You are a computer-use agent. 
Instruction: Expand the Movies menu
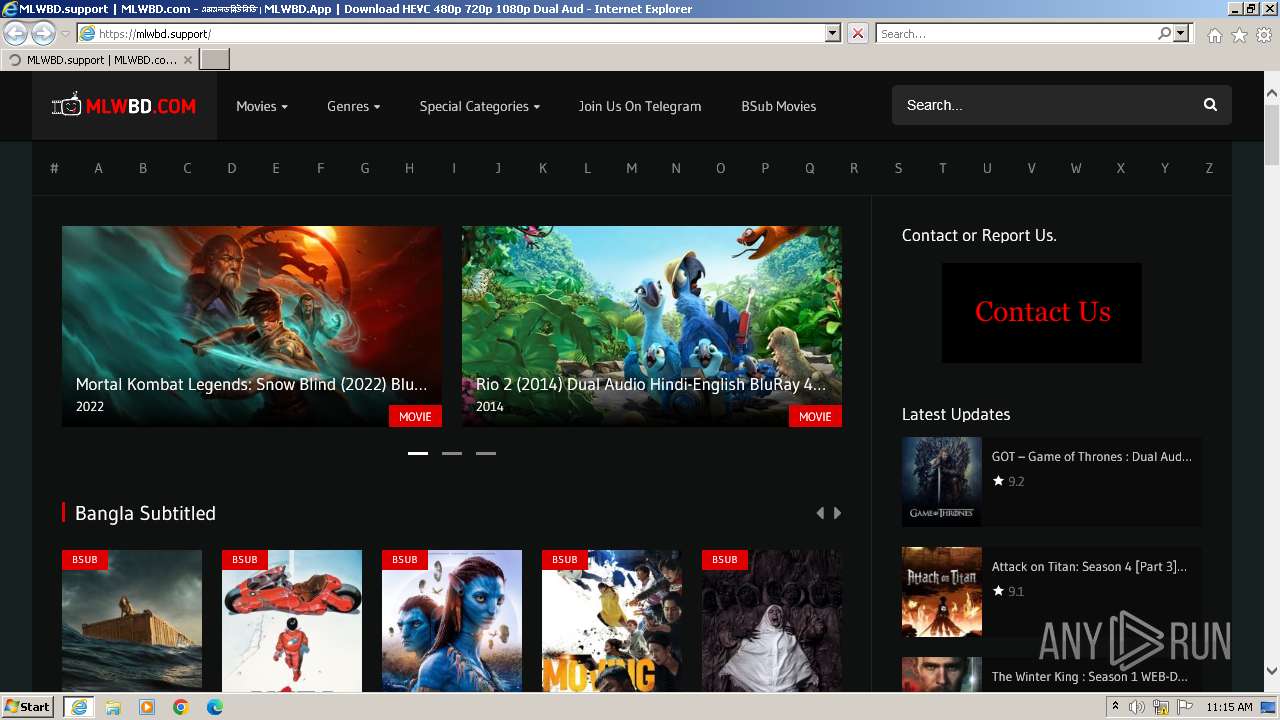coord(262,106)
